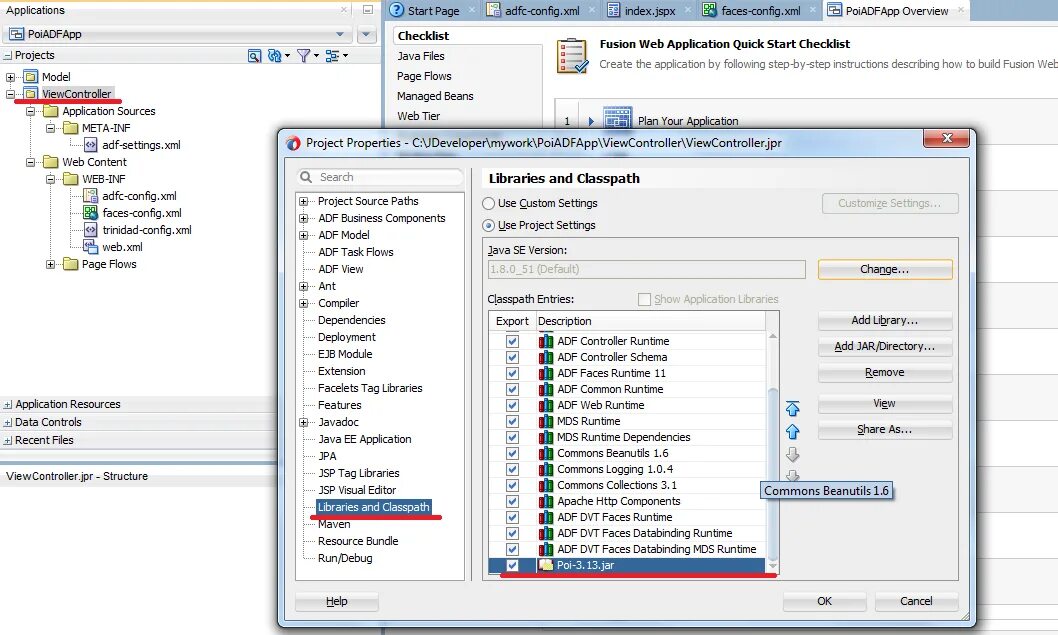
Task: Switch to the faces-config.xml tab
Action: click(x=760, y=11)
